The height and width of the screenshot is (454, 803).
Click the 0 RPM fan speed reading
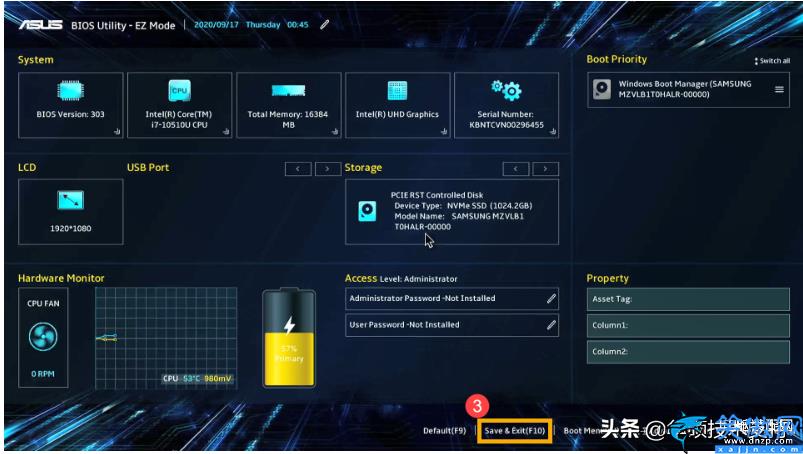pos(43,374)
